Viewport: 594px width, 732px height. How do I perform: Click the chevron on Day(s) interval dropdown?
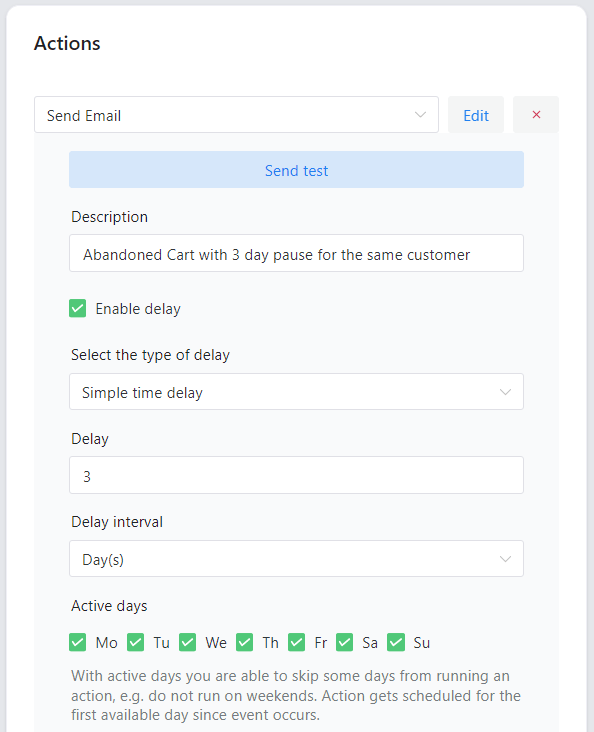(505, 559)
